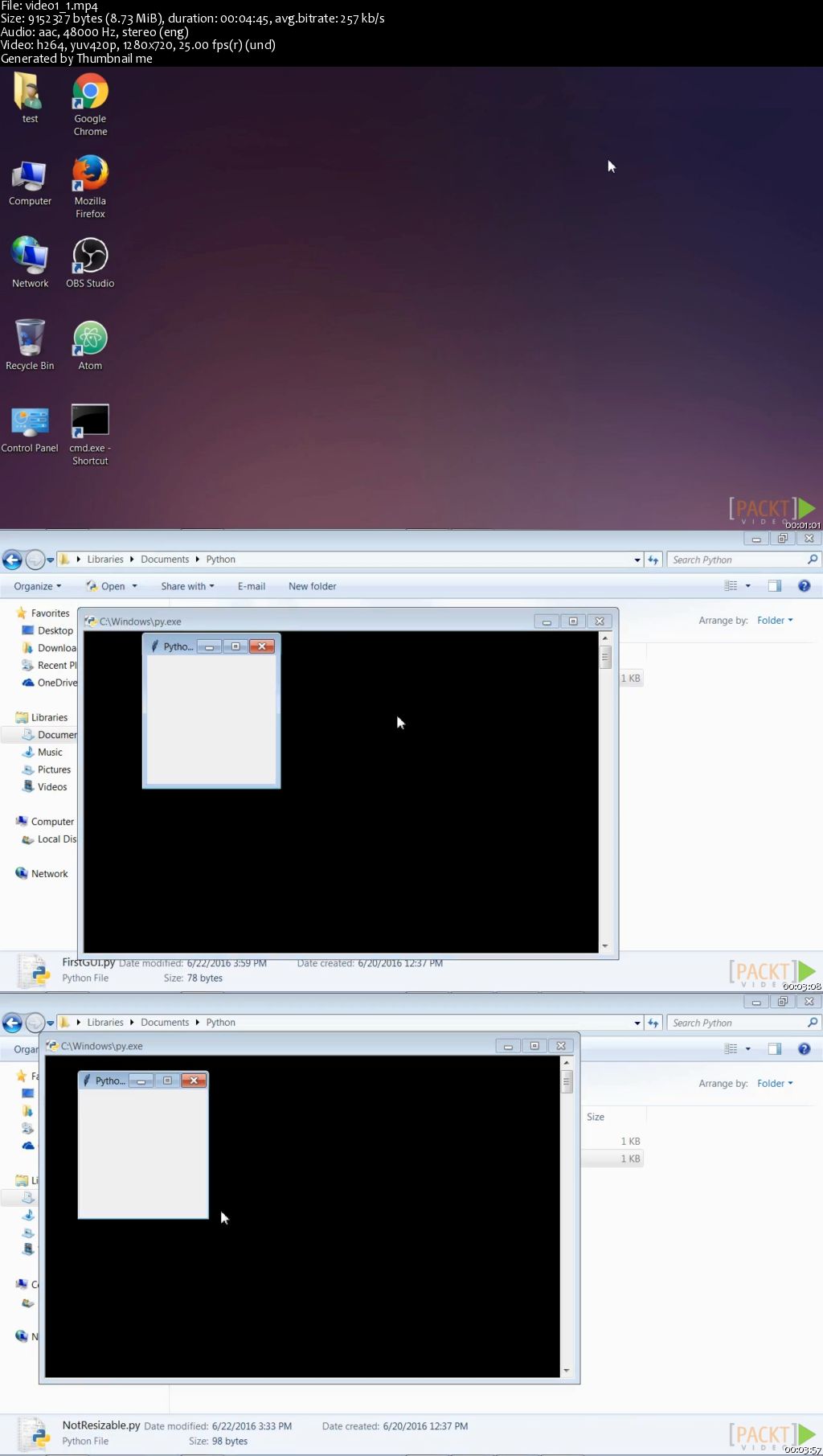This screenshot has height=1456, width=823.
Task: Open Arrange by Folder dropdown in middle frame
Action: click(x=775, y=621)
